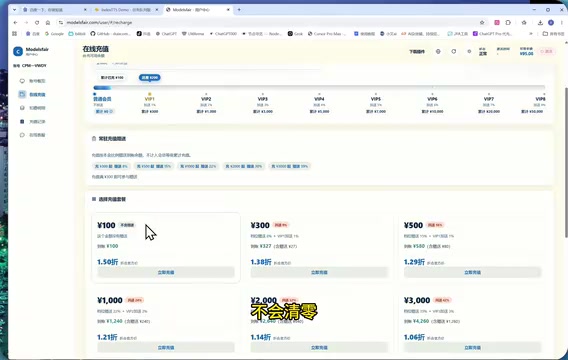The height and width of the screenshot is (360, 568).
Task: Open the Google bookmark
Action: pos(54,34)
